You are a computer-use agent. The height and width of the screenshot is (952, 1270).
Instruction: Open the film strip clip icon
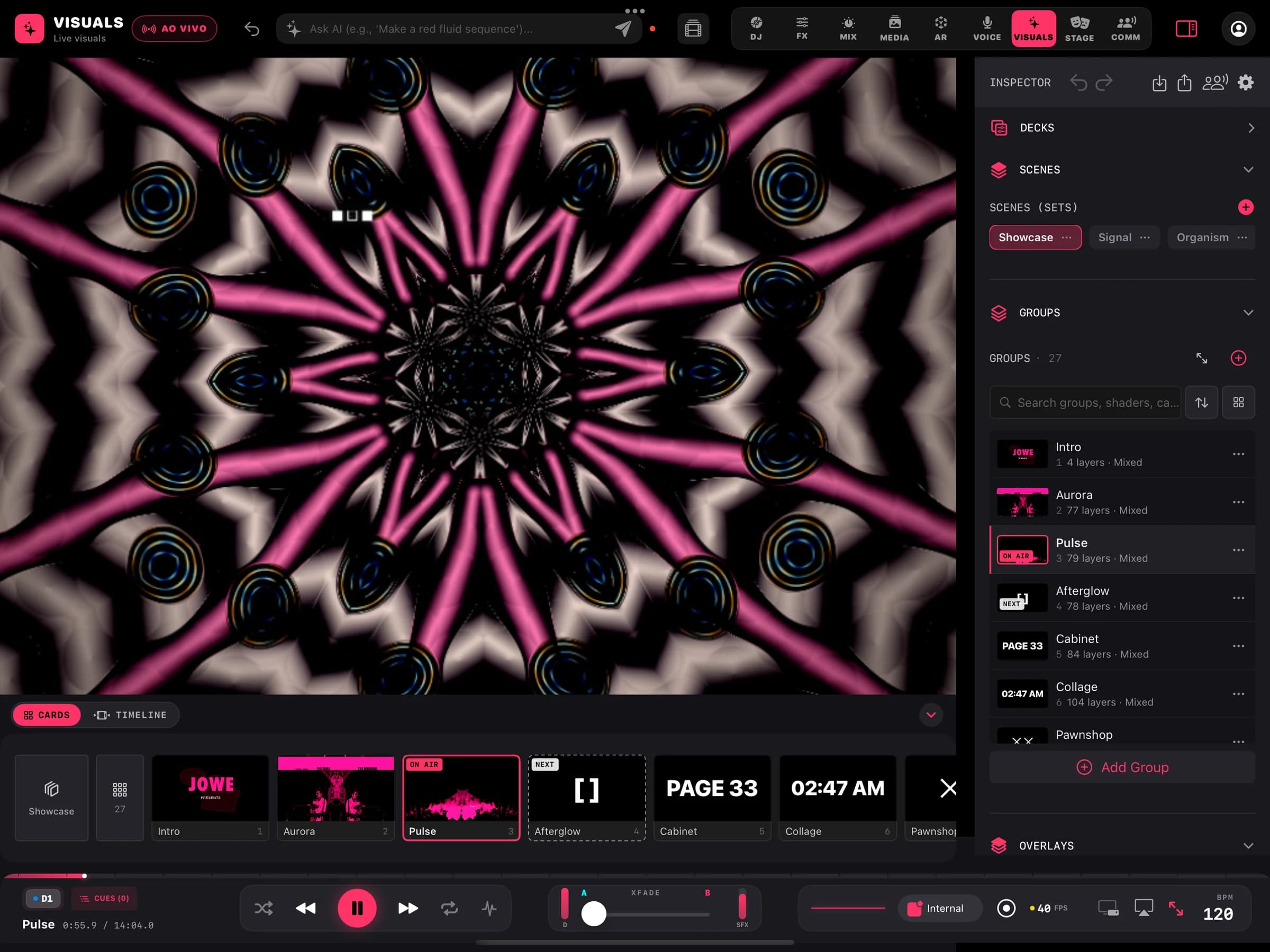693,29
